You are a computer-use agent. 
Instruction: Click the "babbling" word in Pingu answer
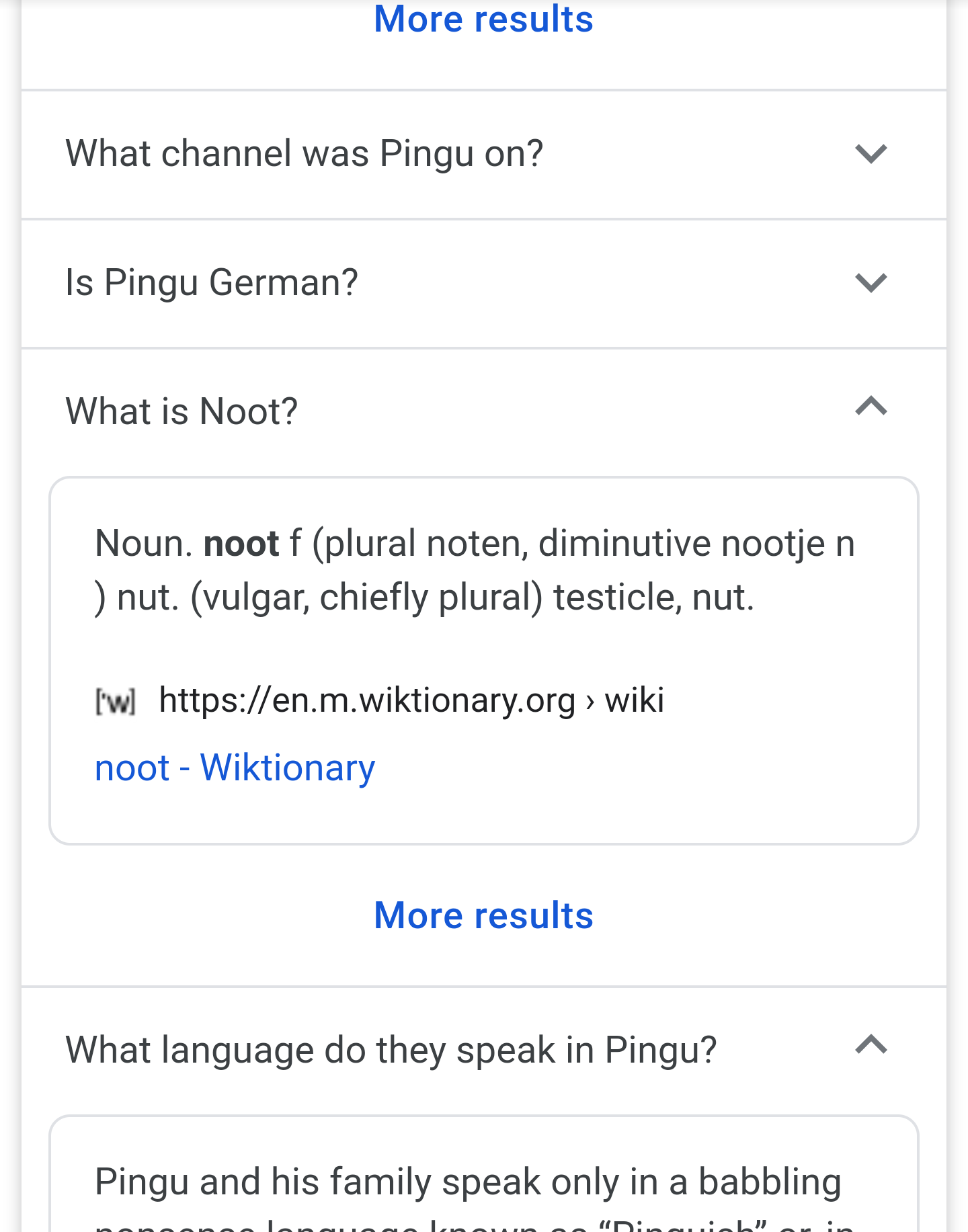point(770,1182)
